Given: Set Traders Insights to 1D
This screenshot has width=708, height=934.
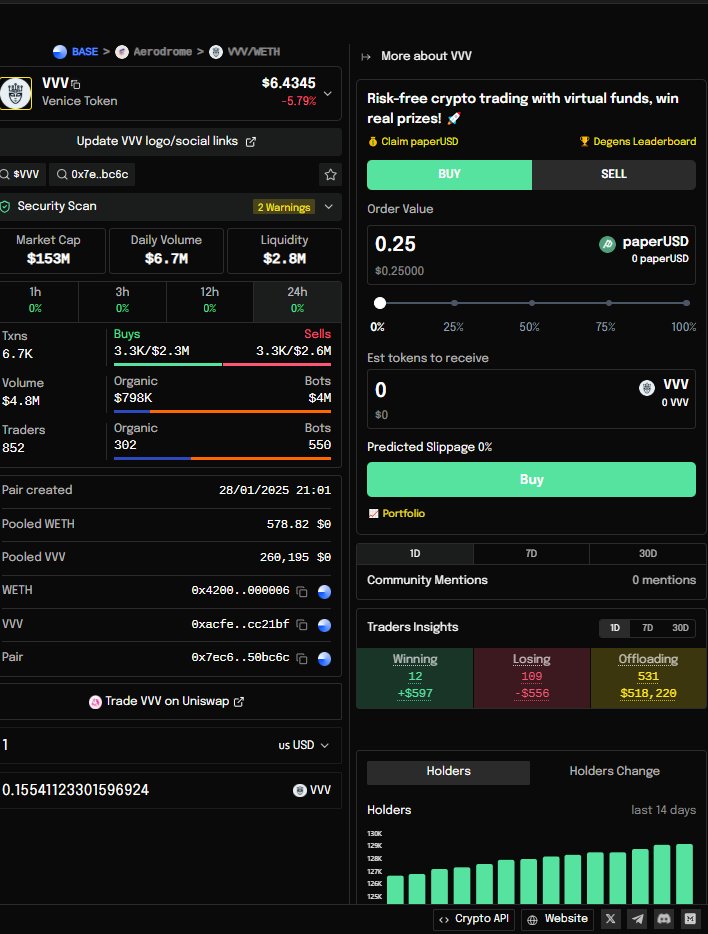Looking at the screenshot, I should 615,628.
